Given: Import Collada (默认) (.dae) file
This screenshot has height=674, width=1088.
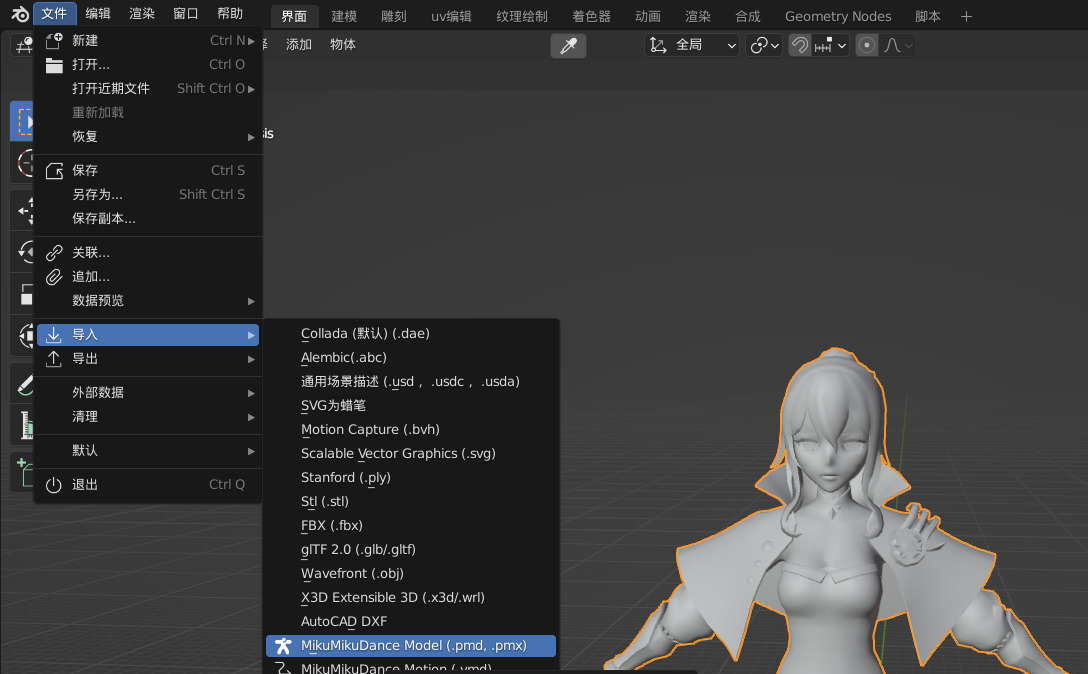Looking at the screenshot, I should pos(411,333).
